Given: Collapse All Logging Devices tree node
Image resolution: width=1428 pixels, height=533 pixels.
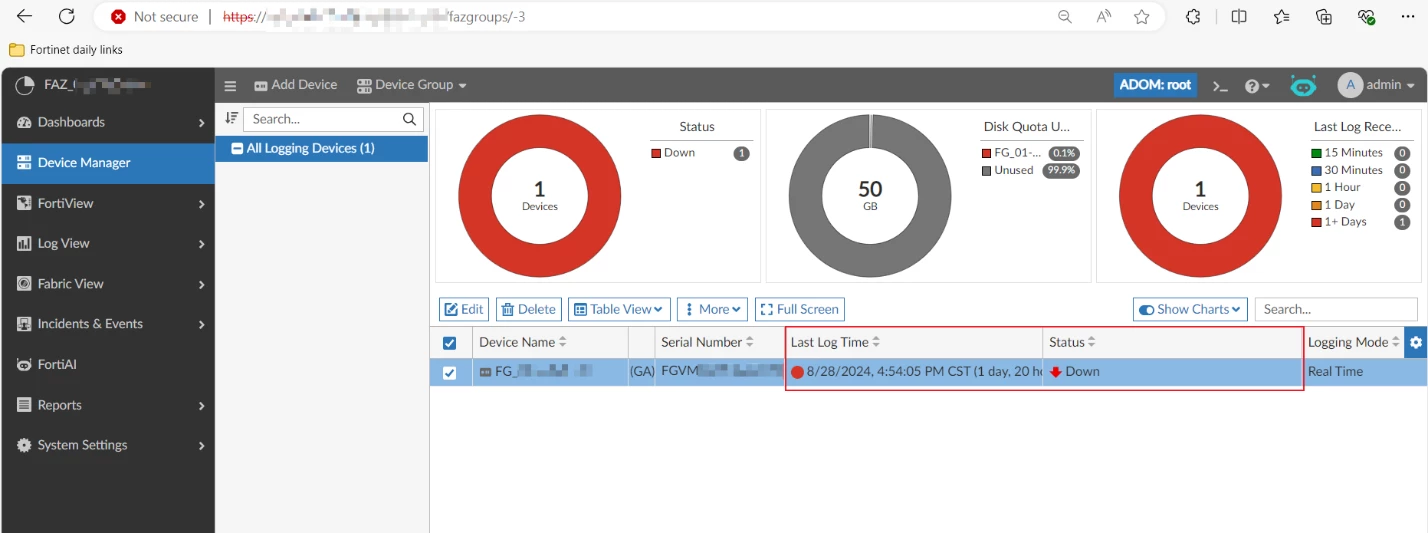Looking at the screenshot, I should pos(237,148).
